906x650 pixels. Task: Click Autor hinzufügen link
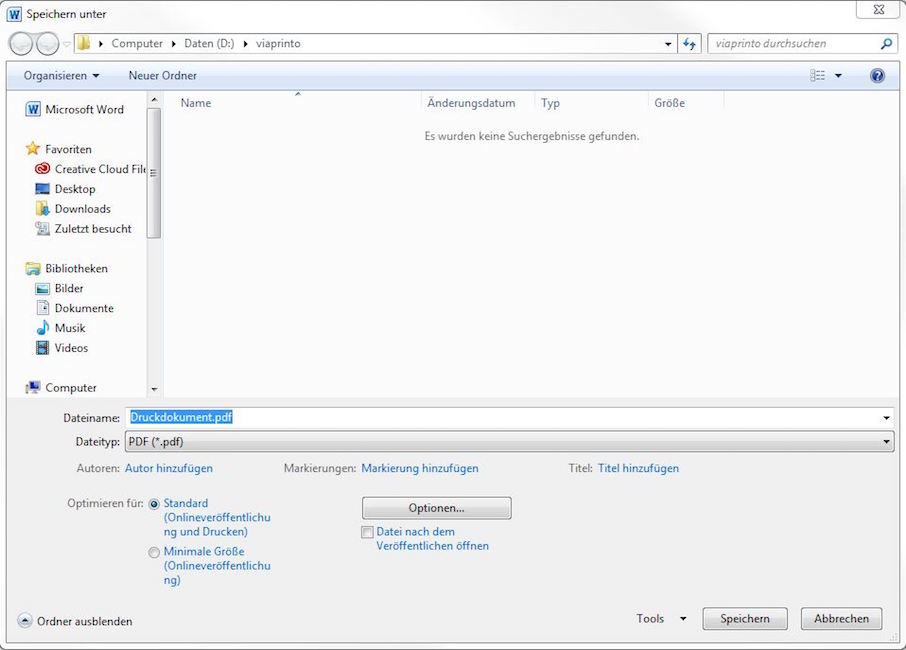point(169,469)
